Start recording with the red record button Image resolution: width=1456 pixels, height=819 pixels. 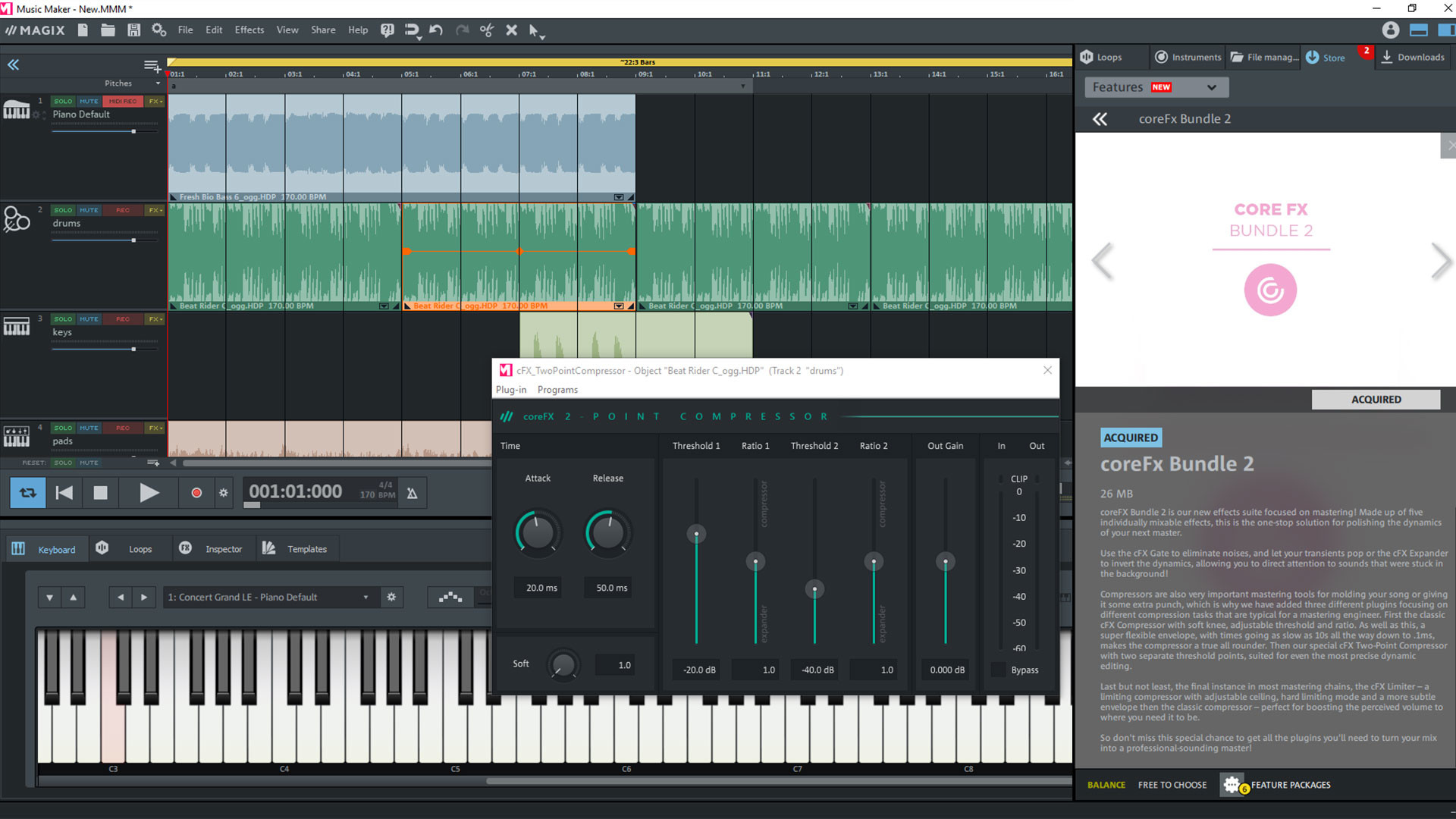[x=196, y=492]
